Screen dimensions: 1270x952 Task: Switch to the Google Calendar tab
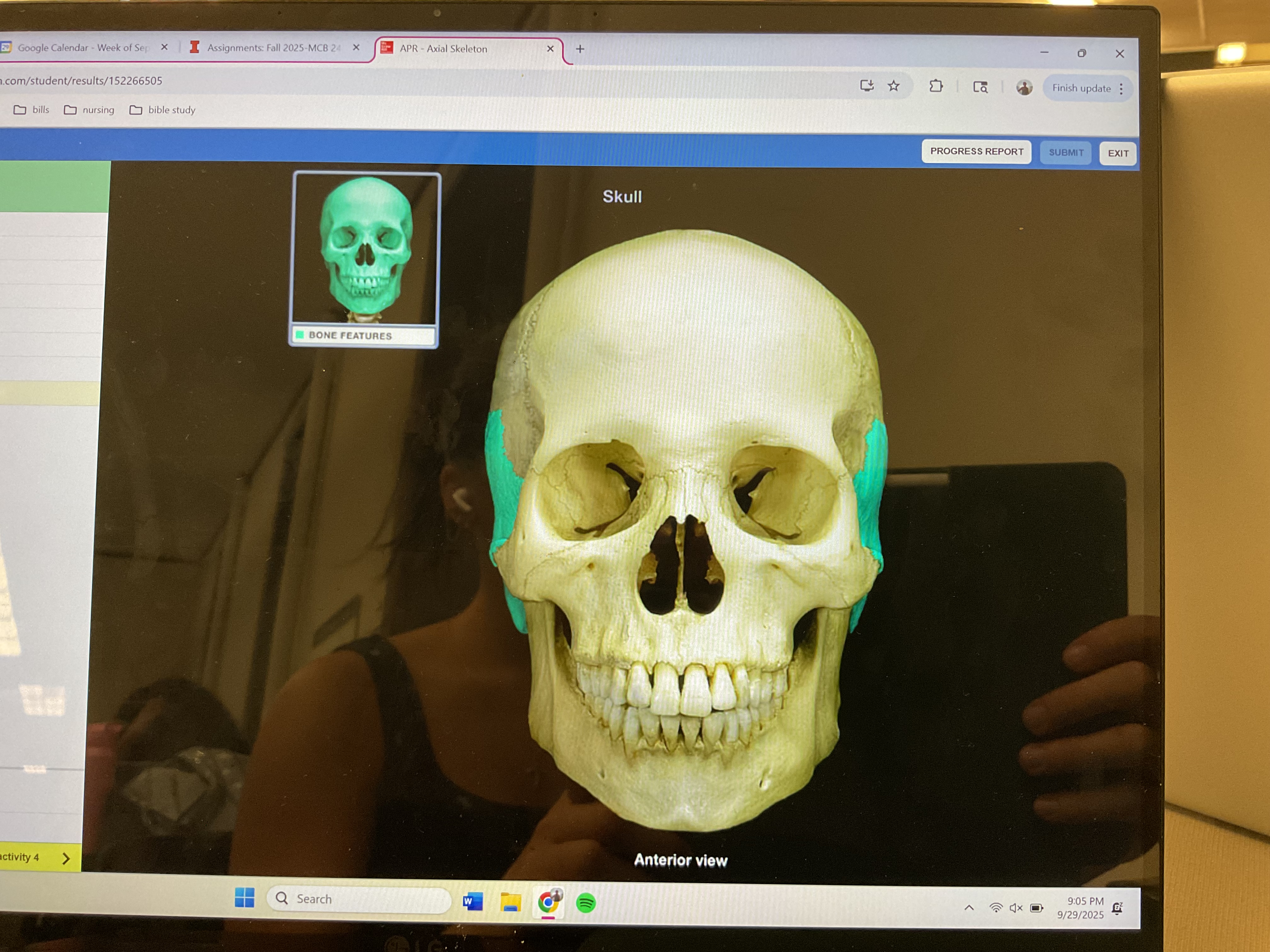[x=83, y=48]
